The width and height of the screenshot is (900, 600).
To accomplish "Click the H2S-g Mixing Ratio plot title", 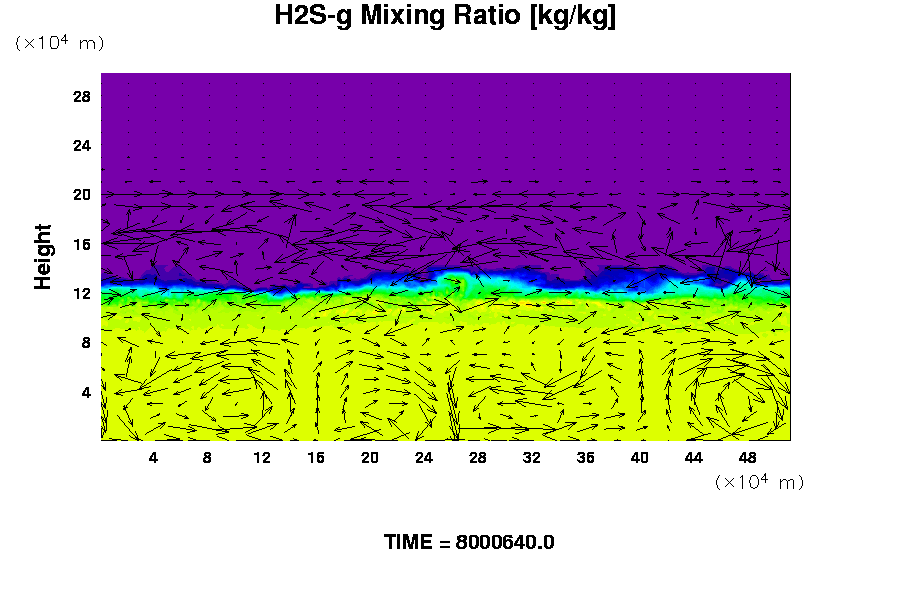I will 445,17.
